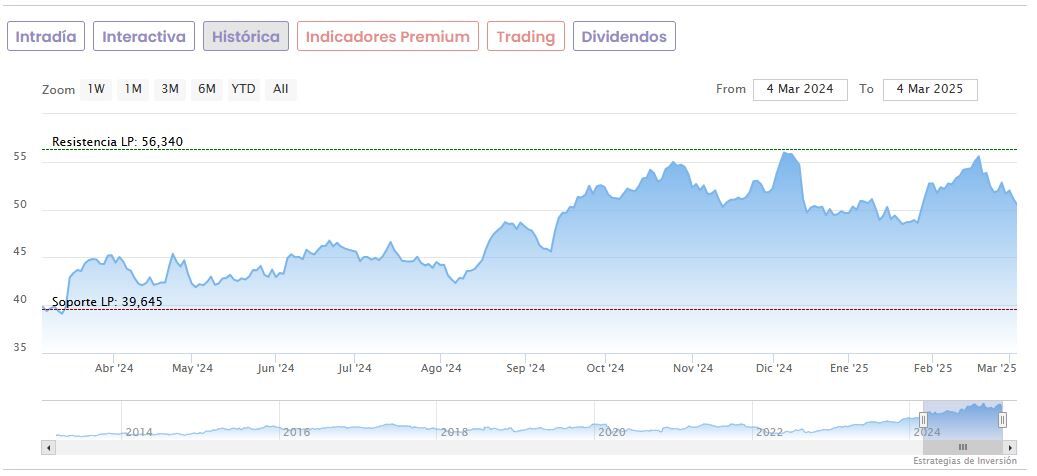Choose the 6M zoom range
The height and width of the screenshot is (476, 1037).
coord(207,89)
